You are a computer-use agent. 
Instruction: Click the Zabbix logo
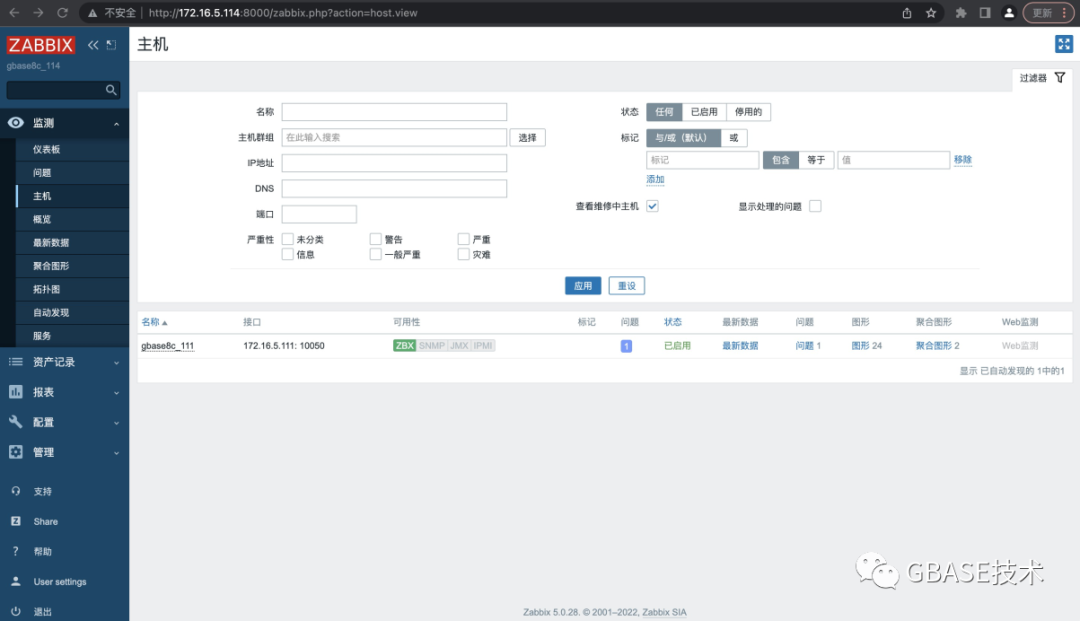(x=41, y=45)
